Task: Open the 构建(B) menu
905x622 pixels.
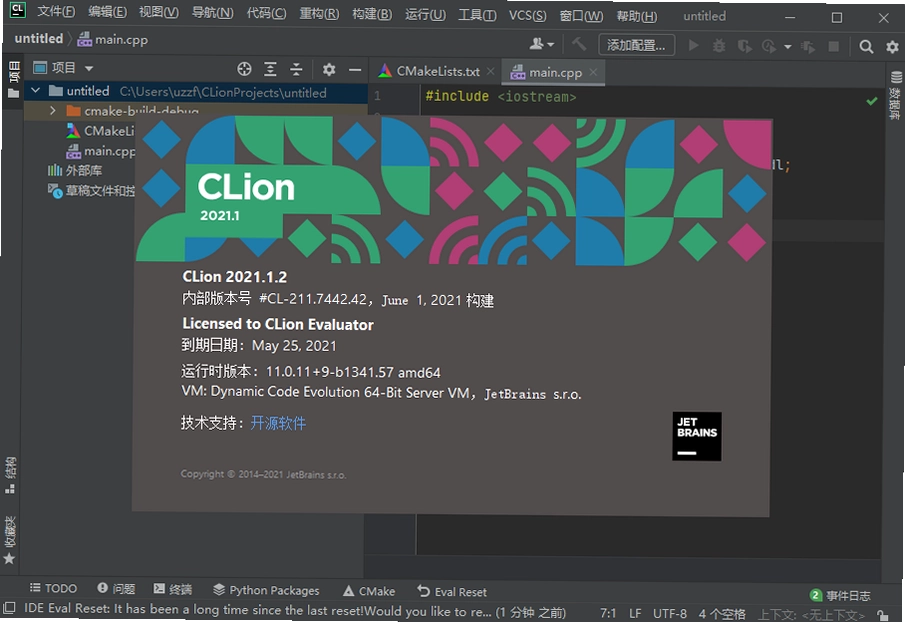Action: pyautogui.click(x=372, y=14)
